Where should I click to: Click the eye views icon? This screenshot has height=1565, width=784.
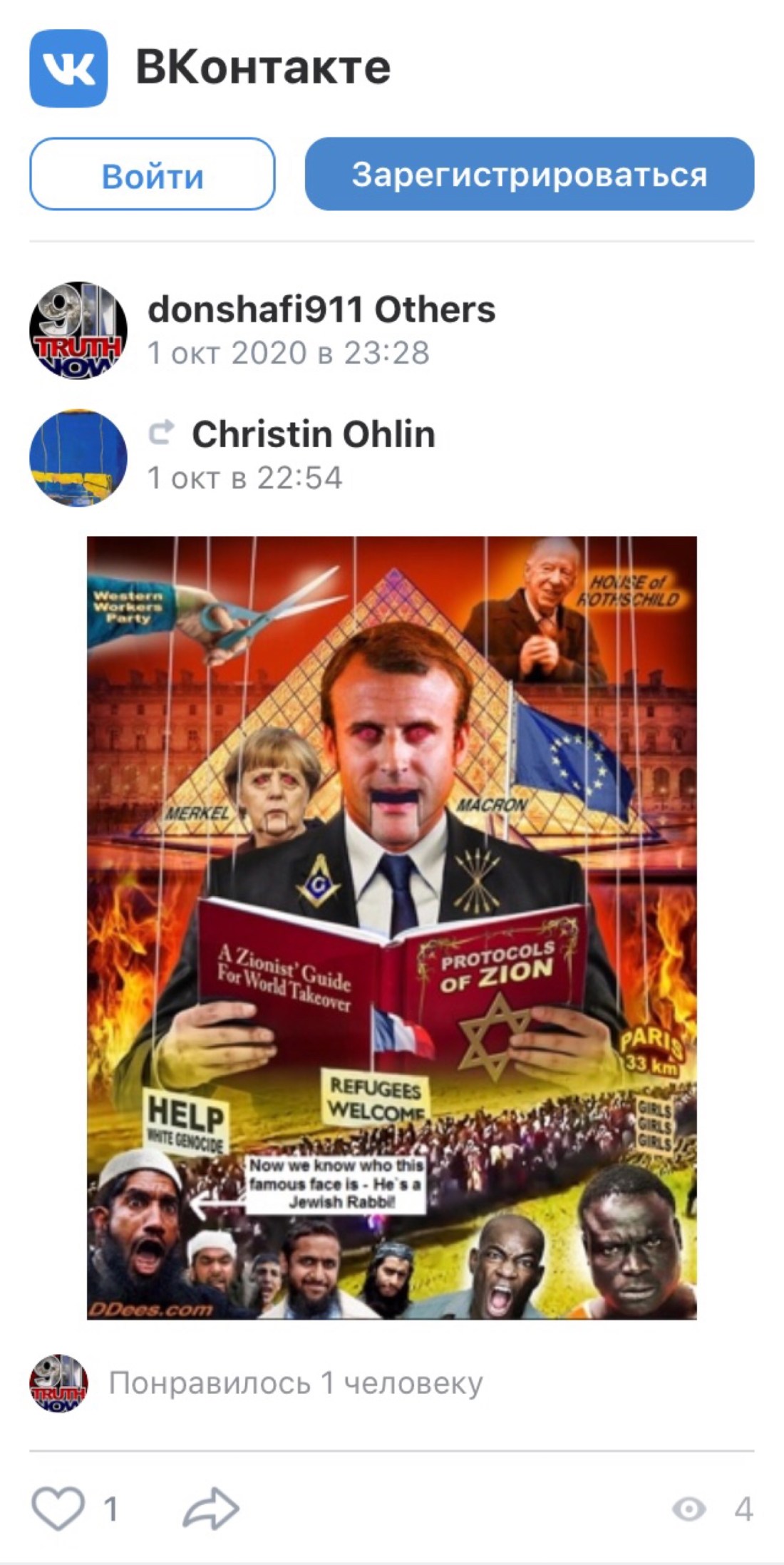(x=689, y=1509)
